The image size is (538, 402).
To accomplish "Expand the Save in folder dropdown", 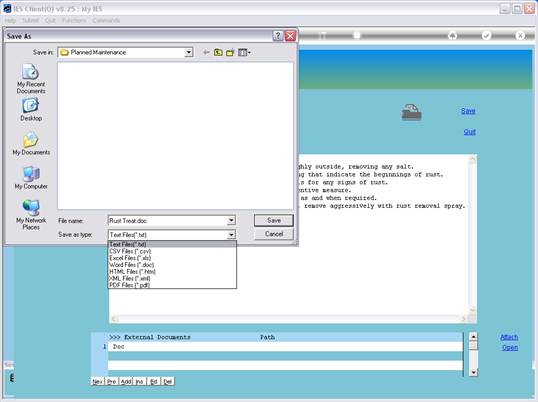I will [x=188, y=52].
